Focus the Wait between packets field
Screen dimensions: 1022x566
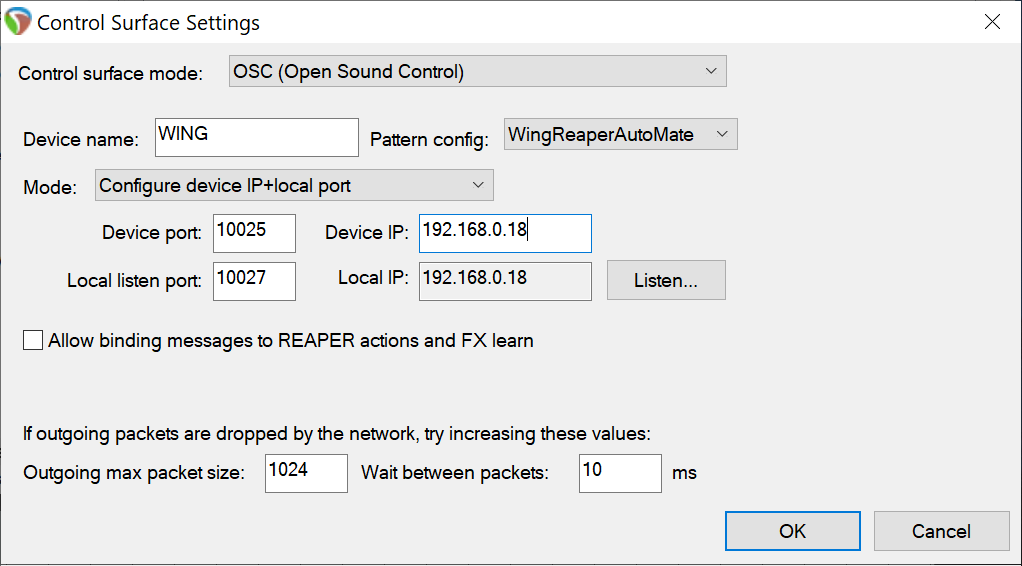pos(620,473)
